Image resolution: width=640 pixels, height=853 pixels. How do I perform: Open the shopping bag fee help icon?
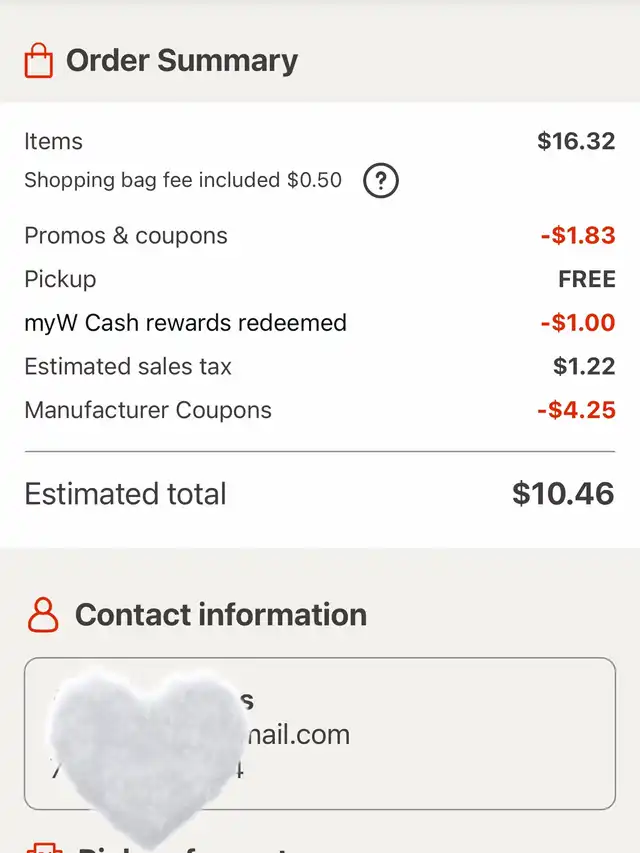click(380, 181)
